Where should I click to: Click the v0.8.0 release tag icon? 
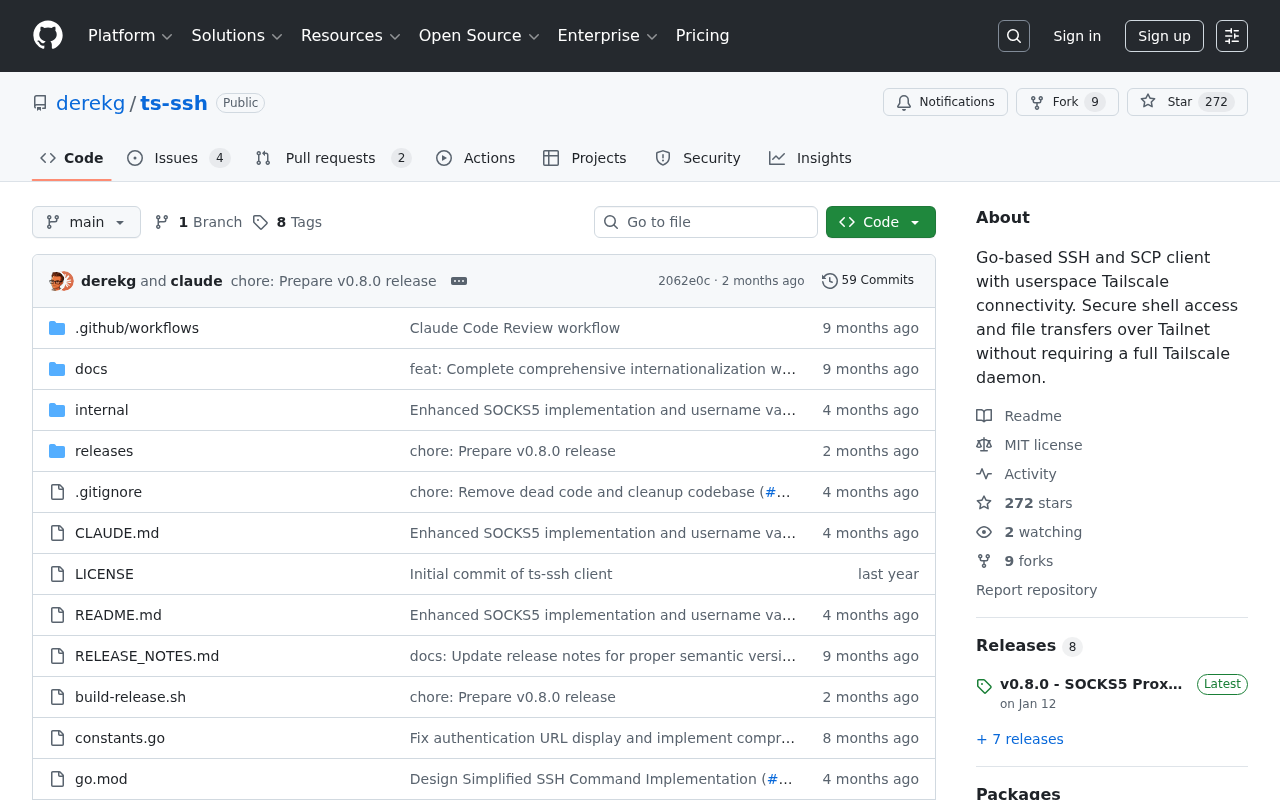click(x=983, y=686)
